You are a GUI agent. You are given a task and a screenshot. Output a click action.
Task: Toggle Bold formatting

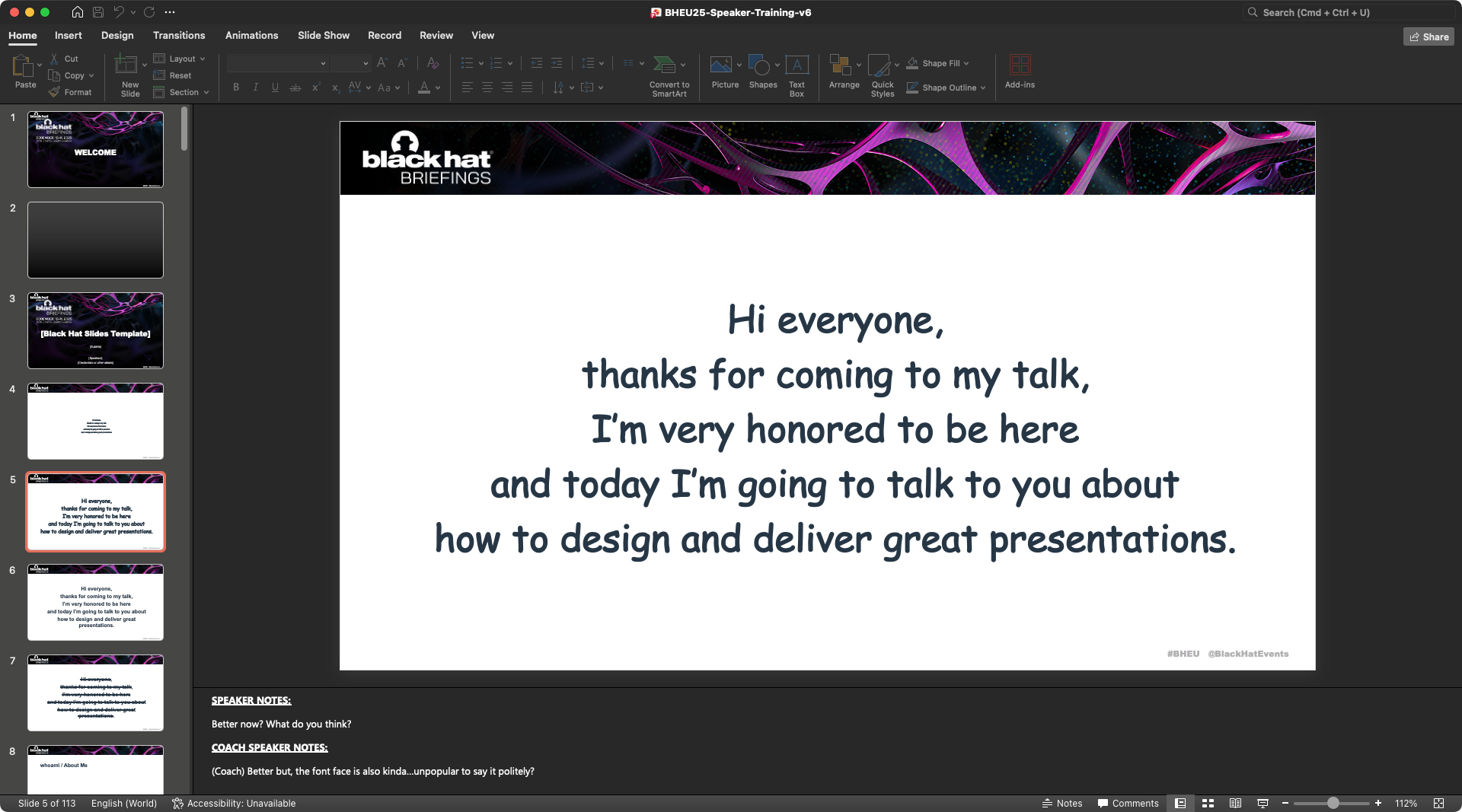coord(236,88)
